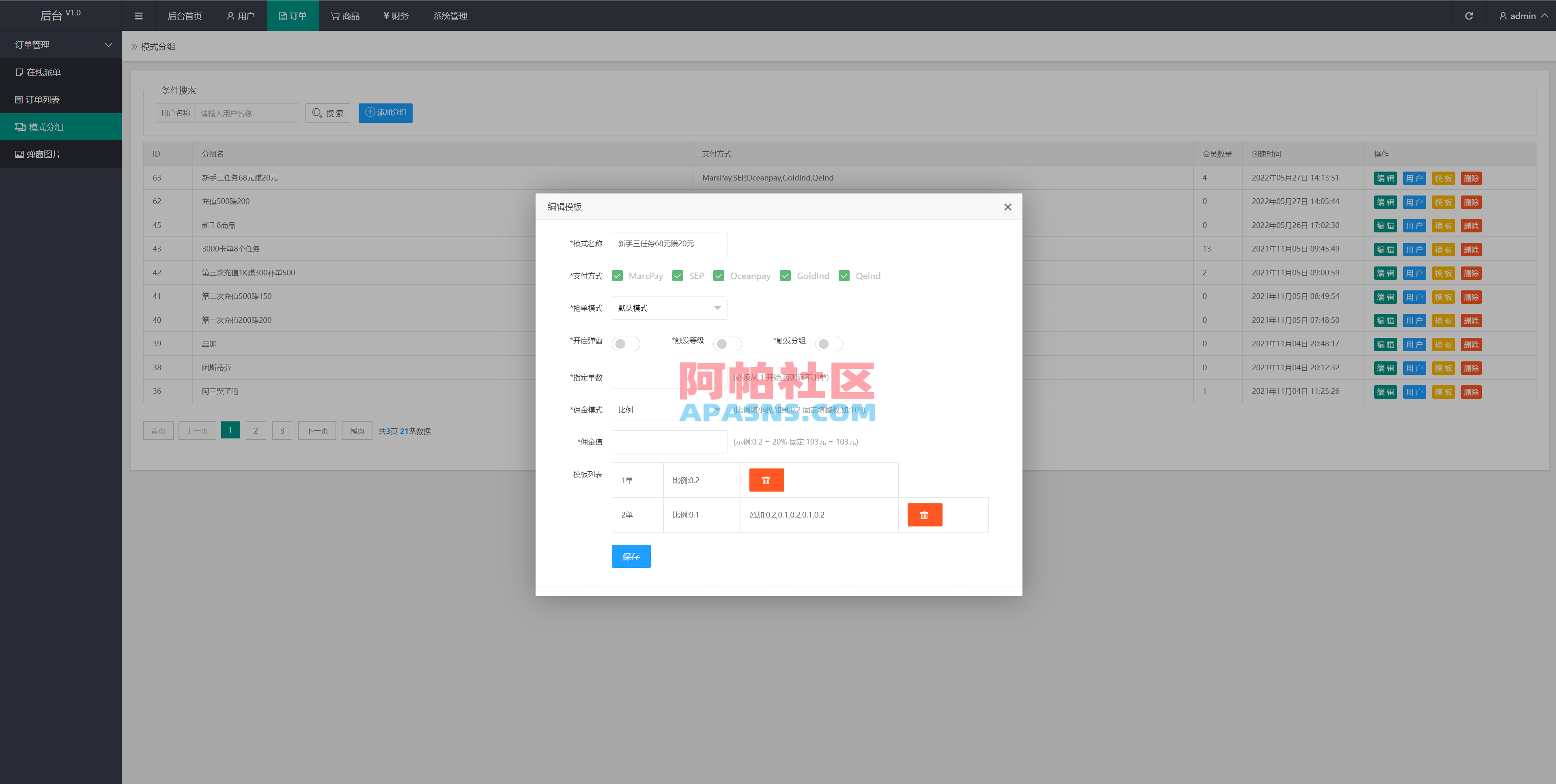Viewport: 1556px width, 784px height.
Task: Enable the 开启弹窗 toggle switch
Action: coord(626,343)
